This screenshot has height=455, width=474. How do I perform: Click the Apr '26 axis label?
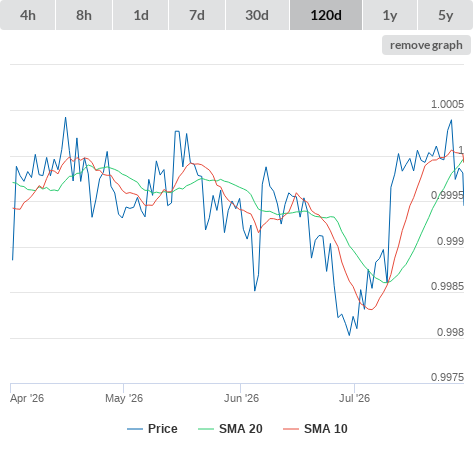click(27, 398)
